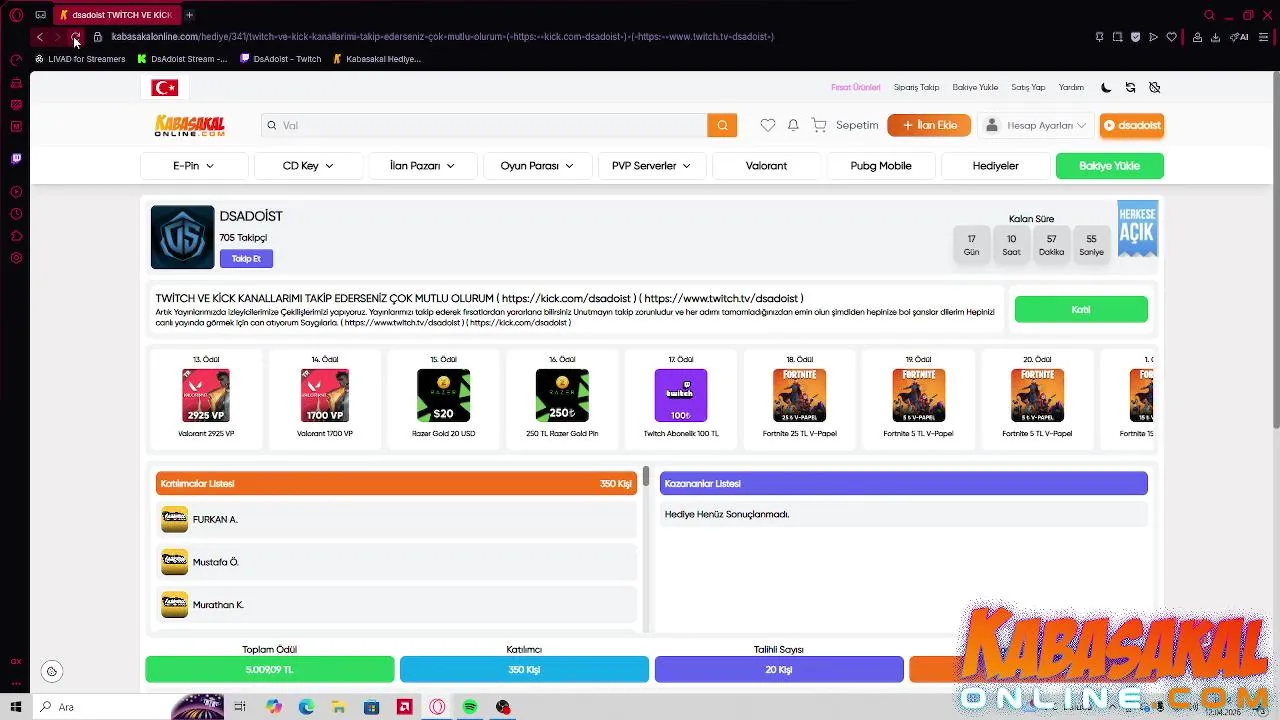Open notifications bell icon
Image resolution: width=1280 pixels, height=720 pixels.
pos(793,125)
